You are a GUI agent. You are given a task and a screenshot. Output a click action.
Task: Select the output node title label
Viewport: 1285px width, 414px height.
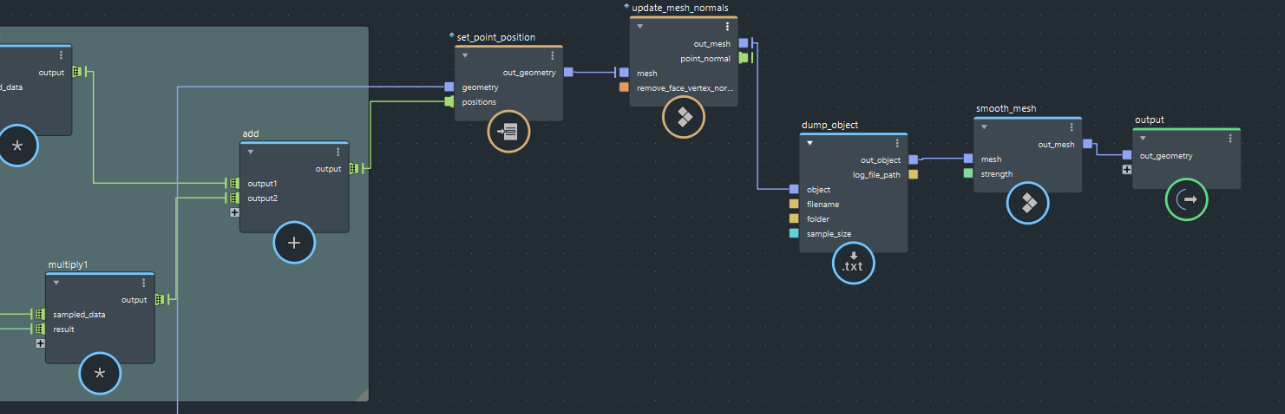click(1150, 120)
